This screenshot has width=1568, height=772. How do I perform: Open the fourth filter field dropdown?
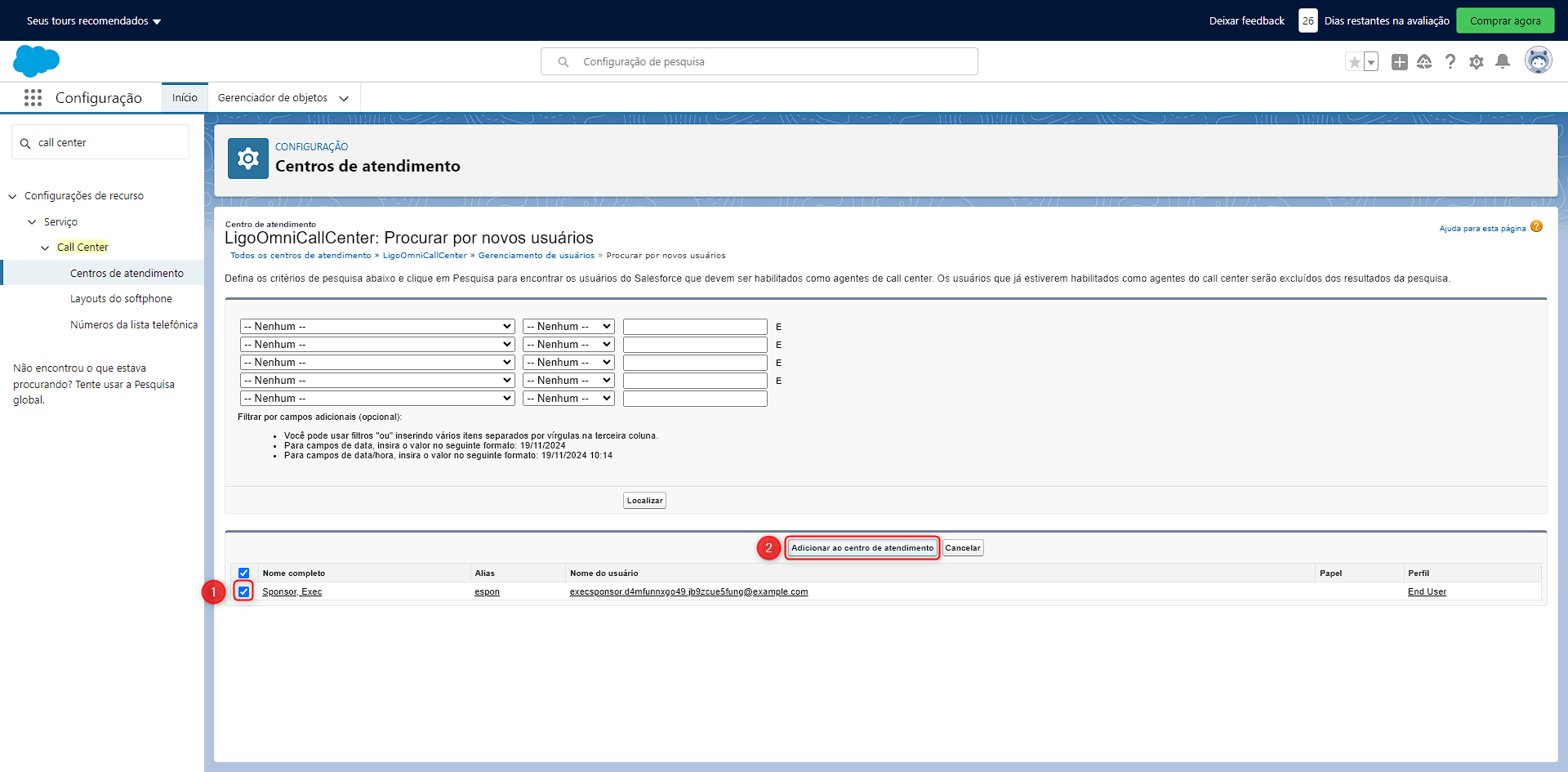point(377,381)
